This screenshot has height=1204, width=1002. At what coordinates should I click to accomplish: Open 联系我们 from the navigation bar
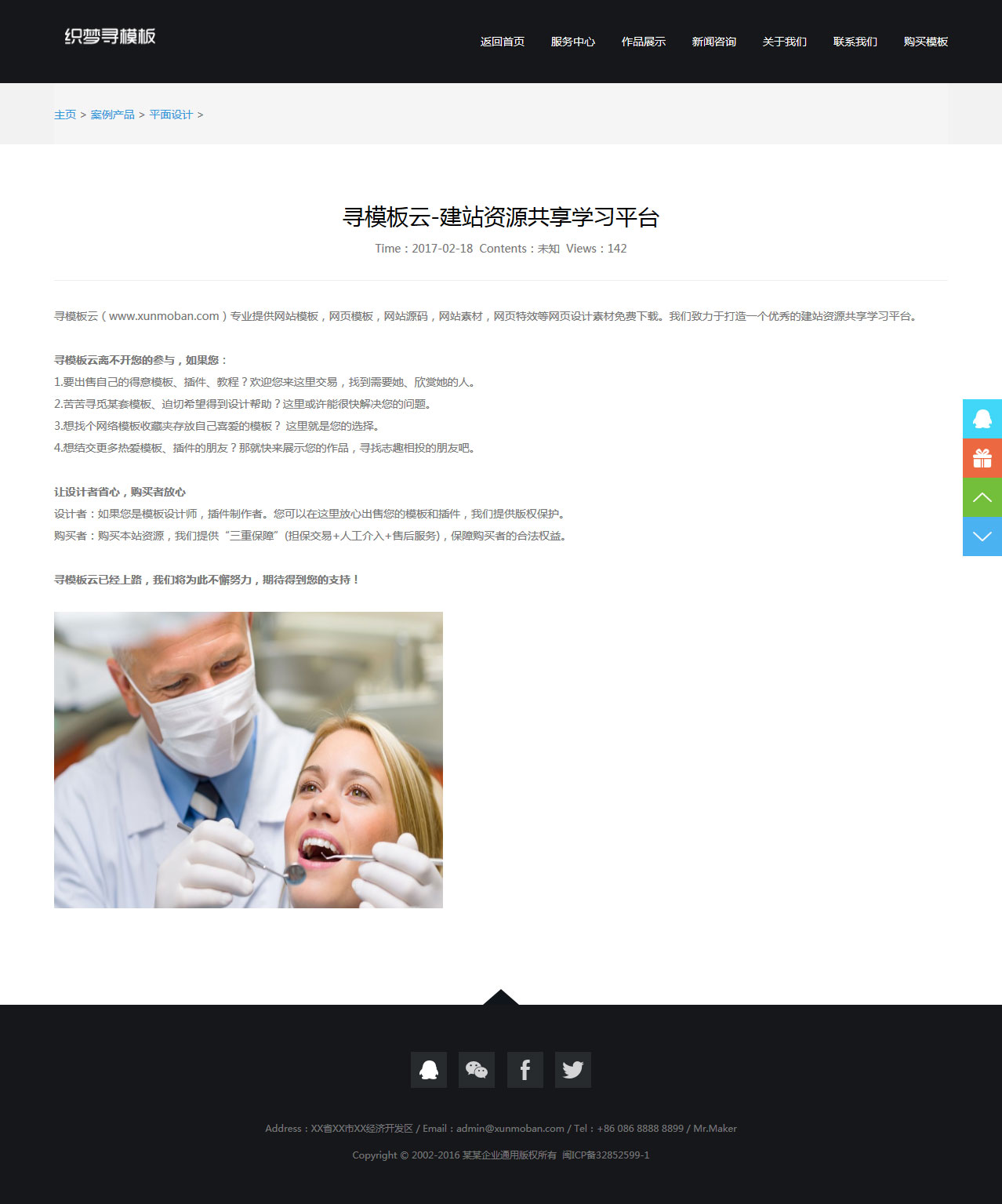855,42
